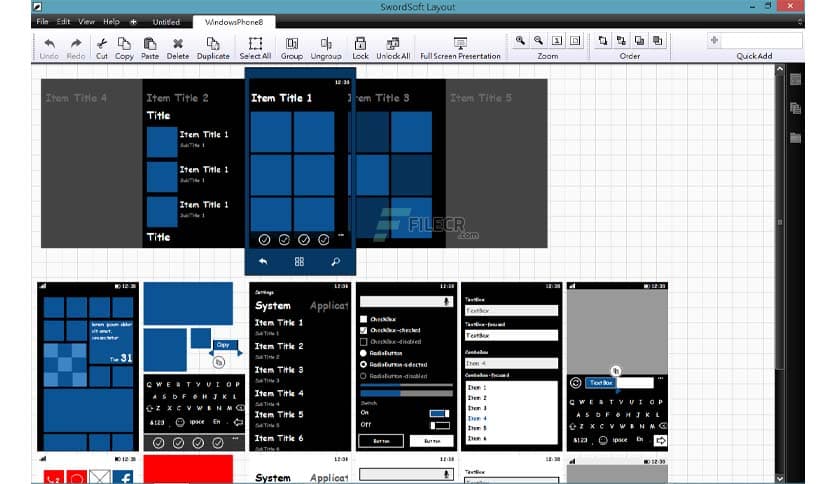Screen dimensions: 836x484
Task: Add a new tab with the plus button
Action: (133, 22)
